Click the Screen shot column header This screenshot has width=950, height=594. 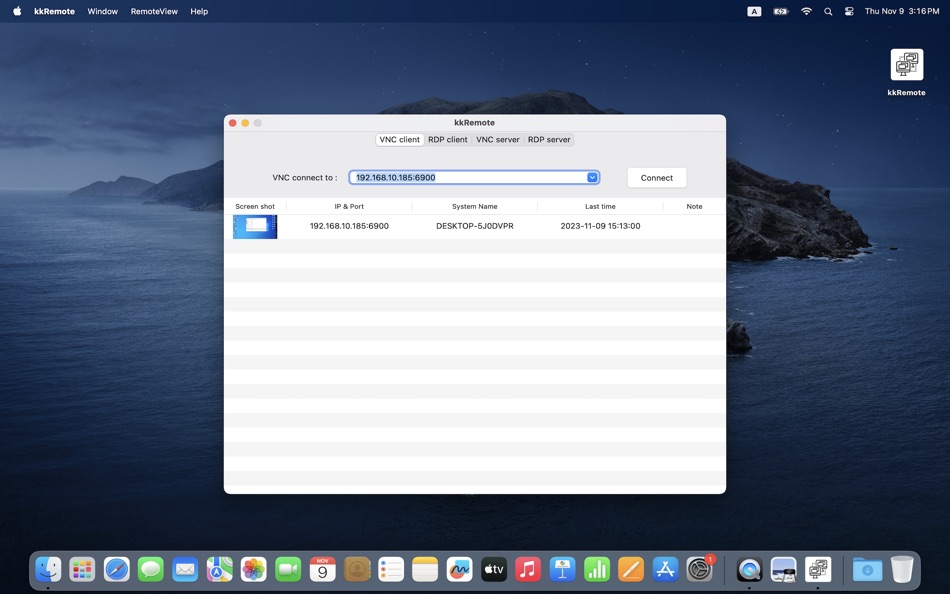point(255,206)
